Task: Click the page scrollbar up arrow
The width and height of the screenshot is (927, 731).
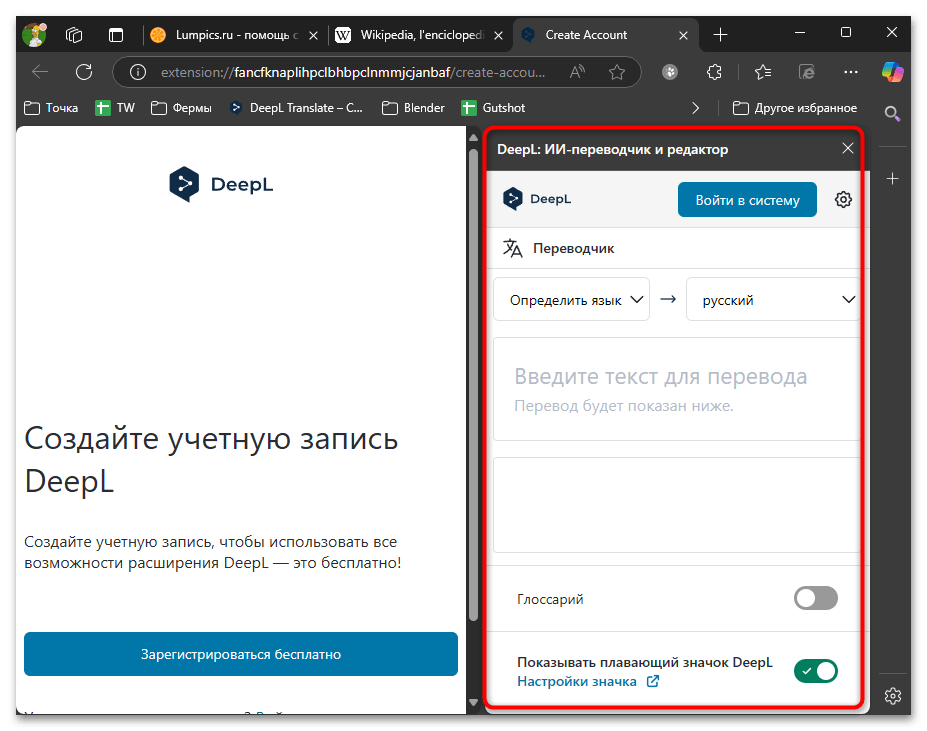Action: 473,138
